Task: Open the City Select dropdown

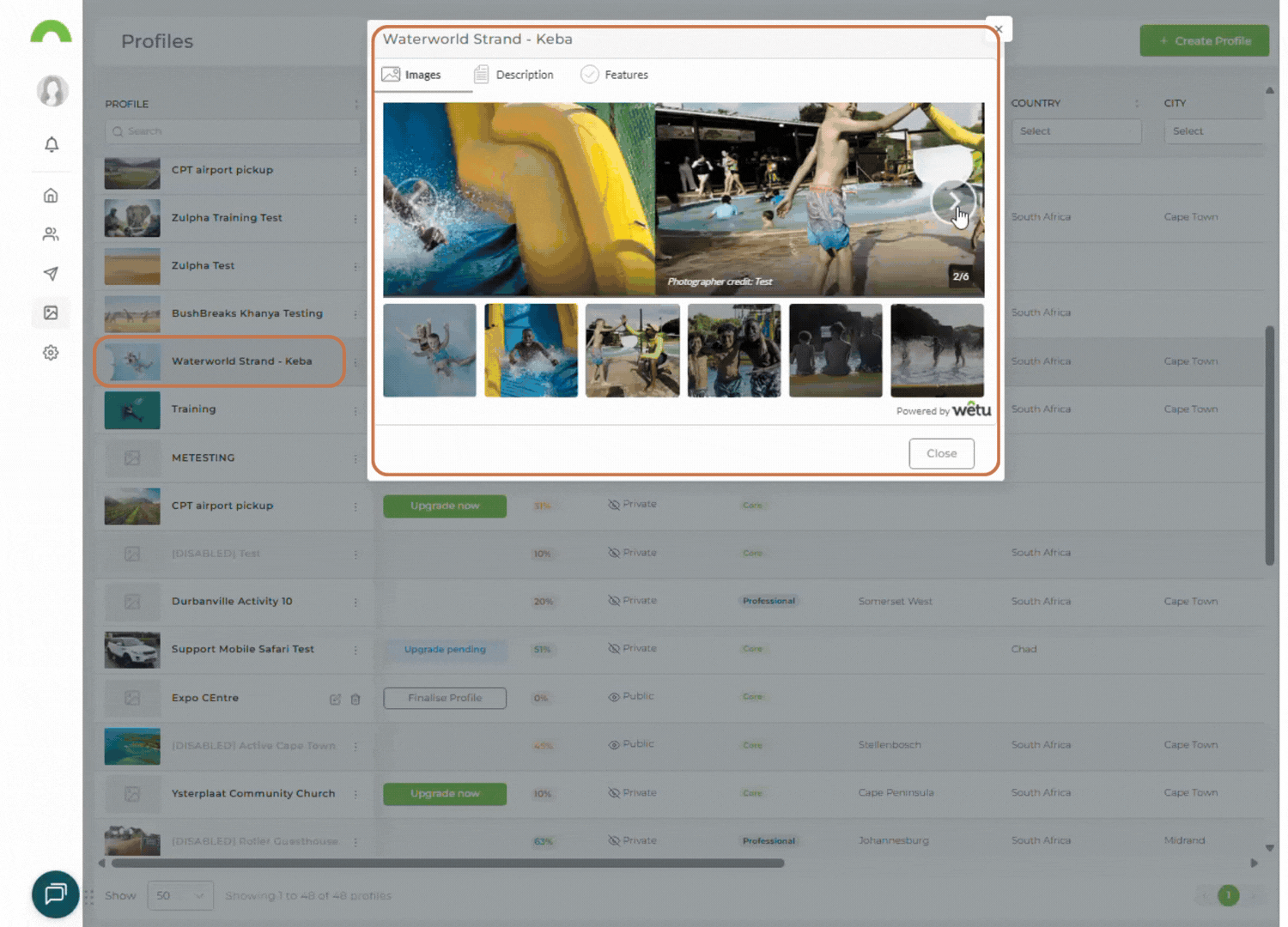Action: (1215, 131)
